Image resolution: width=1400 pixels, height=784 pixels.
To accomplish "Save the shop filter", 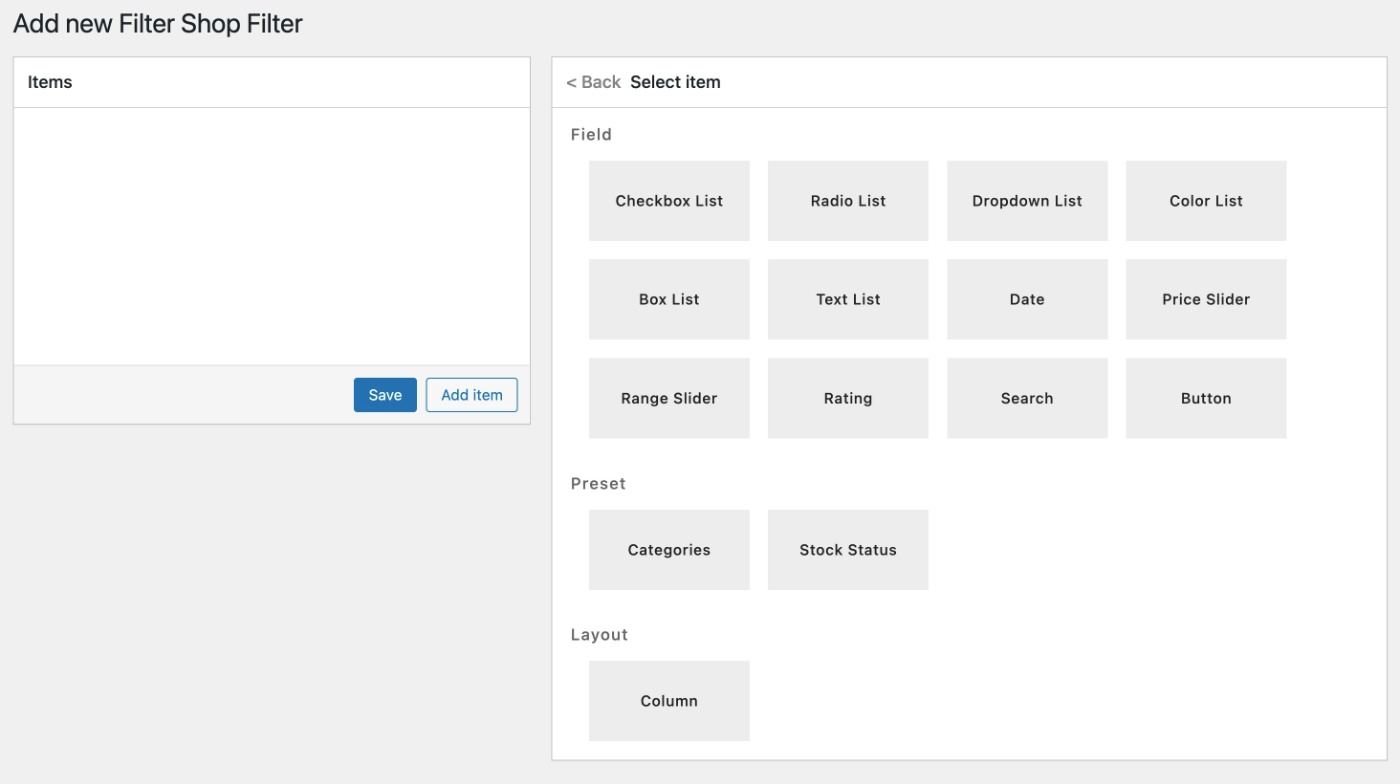I will click(385, 395).
